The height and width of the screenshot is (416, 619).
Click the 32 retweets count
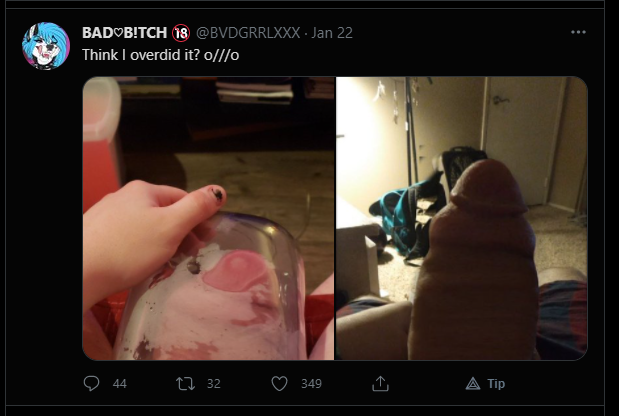click(x=214, y=384)
